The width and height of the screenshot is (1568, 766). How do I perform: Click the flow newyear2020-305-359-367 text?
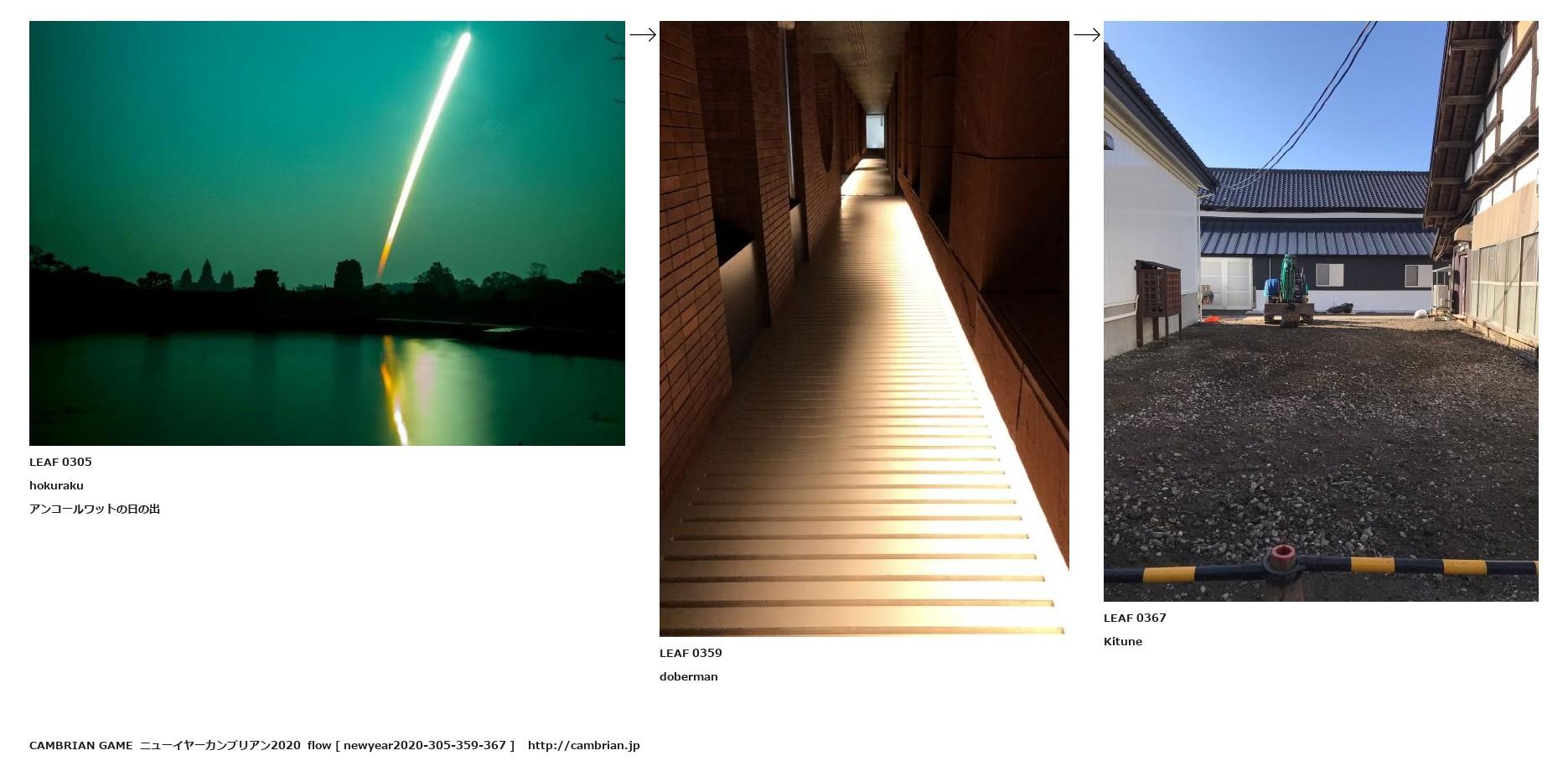point(411,745)
